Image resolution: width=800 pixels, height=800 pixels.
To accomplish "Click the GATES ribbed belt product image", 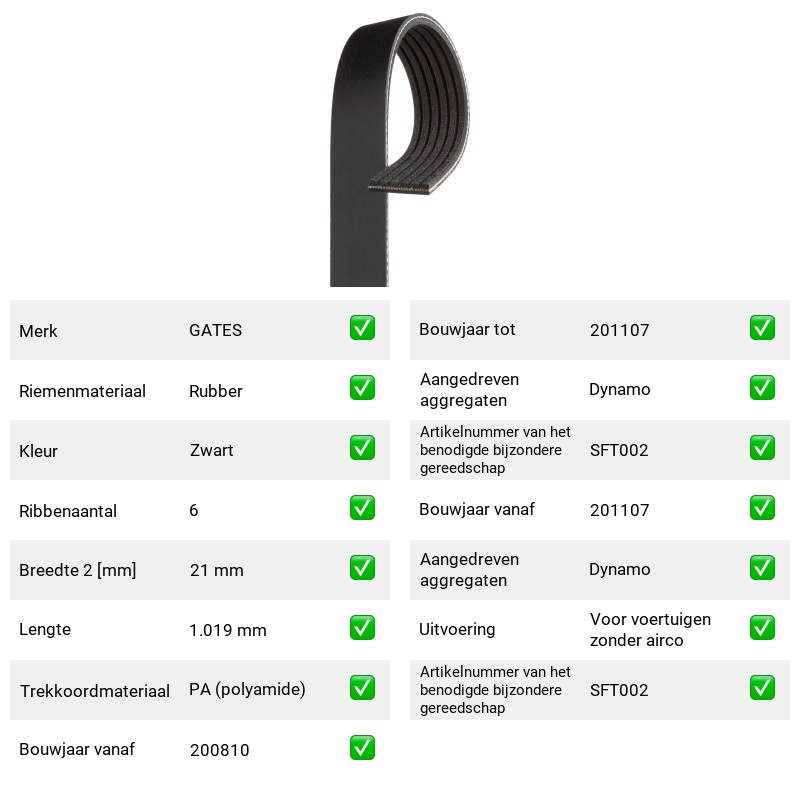I will click(399, 149).
